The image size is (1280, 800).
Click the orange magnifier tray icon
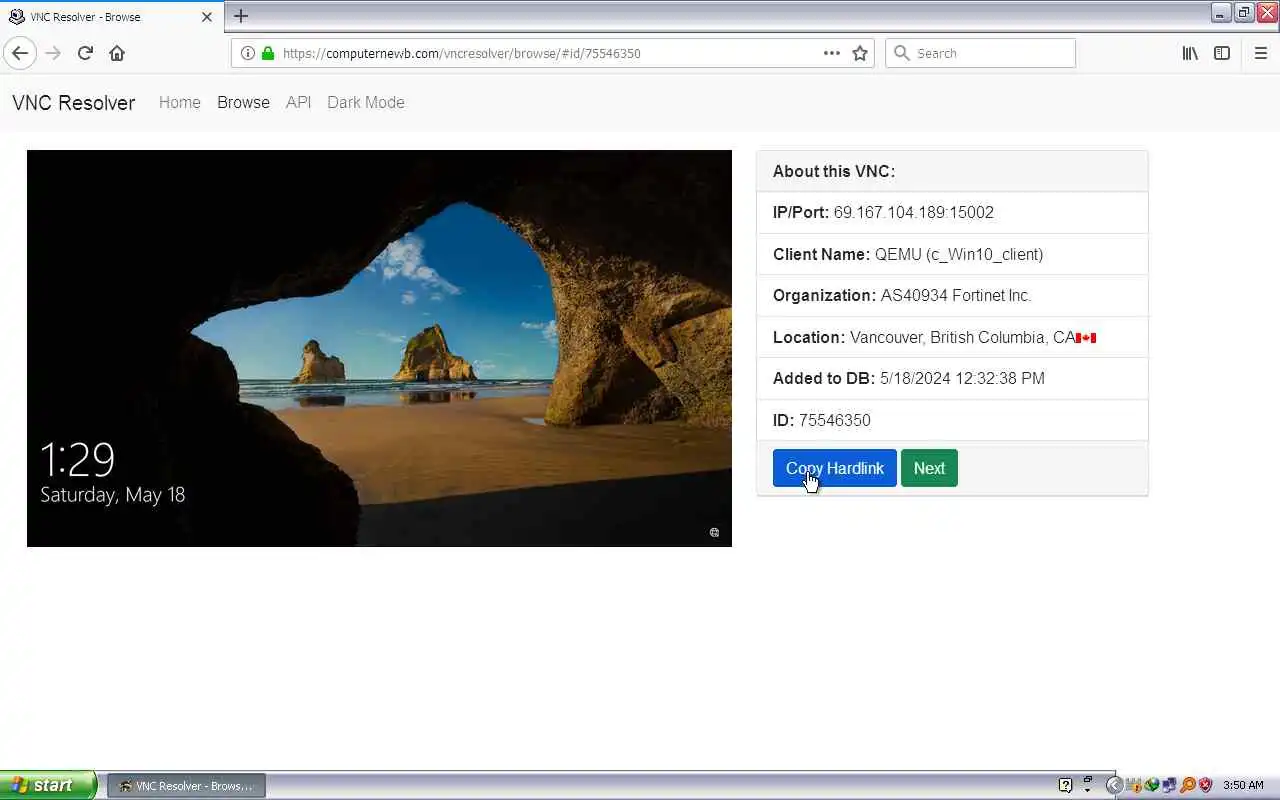click(1188, 786)
